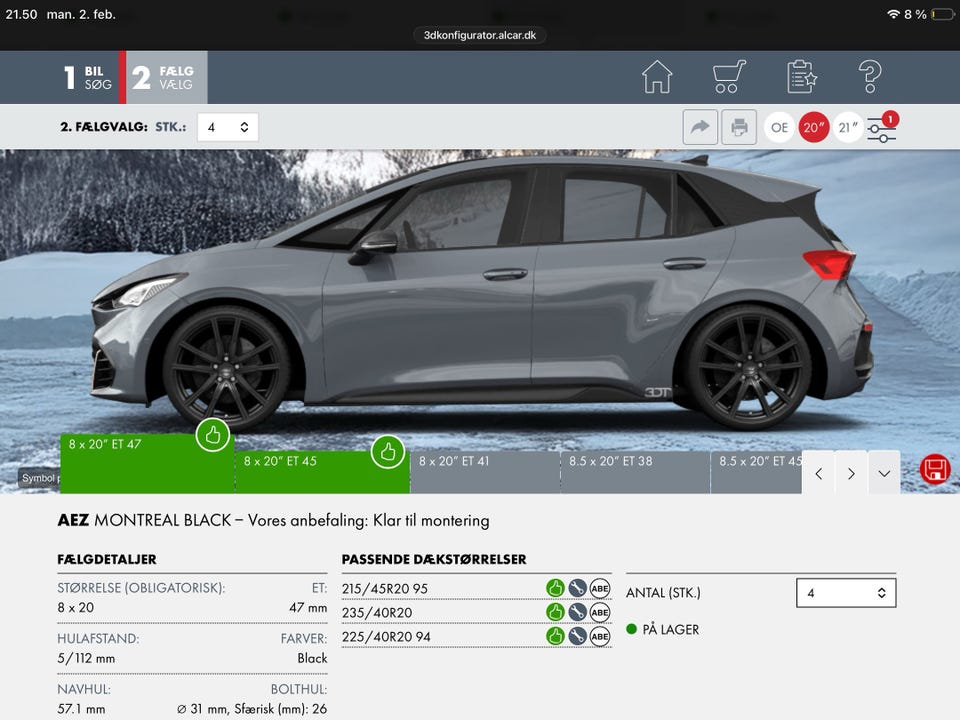Open the STK. quantity dropdown
Image resolution: width=960 pixels, height=720 pixels.
228,127
